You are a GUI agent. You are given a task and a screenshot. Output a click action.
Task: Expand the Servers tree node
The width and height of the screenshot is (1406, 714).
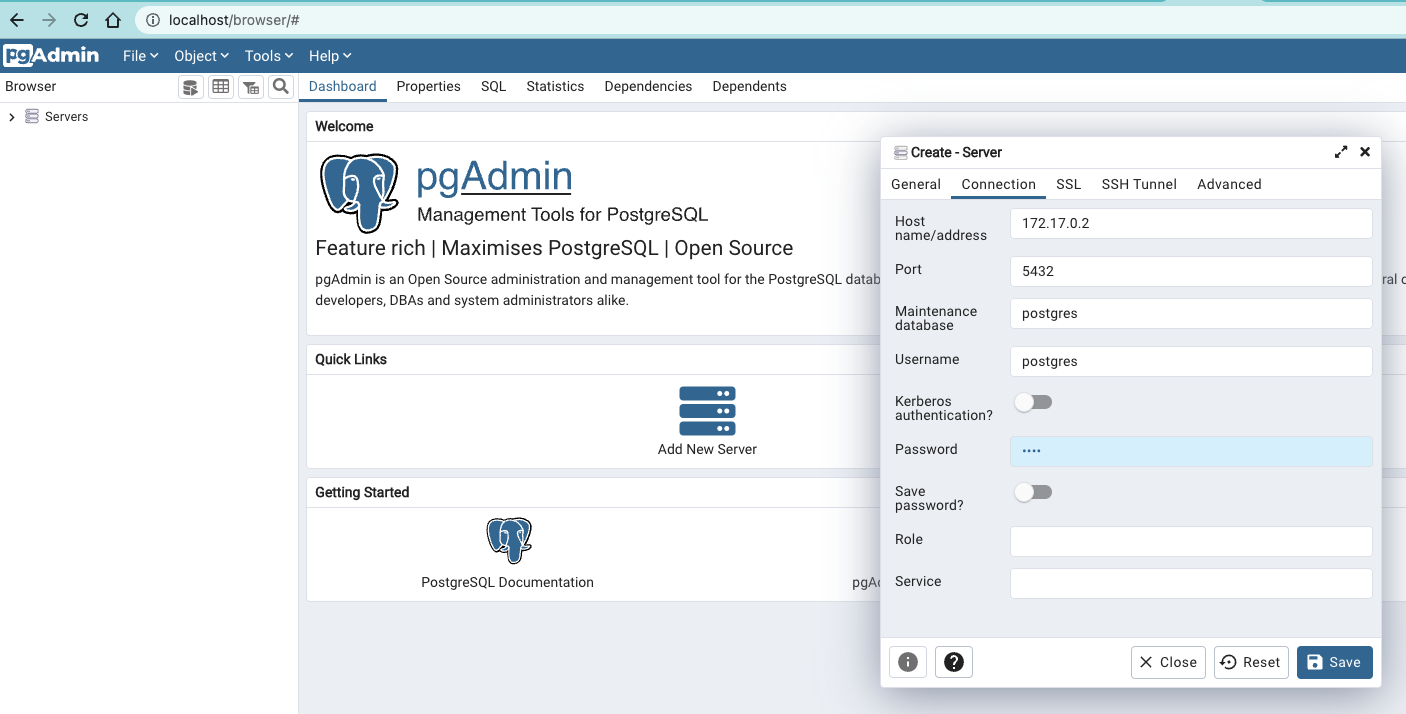[11, 117]
